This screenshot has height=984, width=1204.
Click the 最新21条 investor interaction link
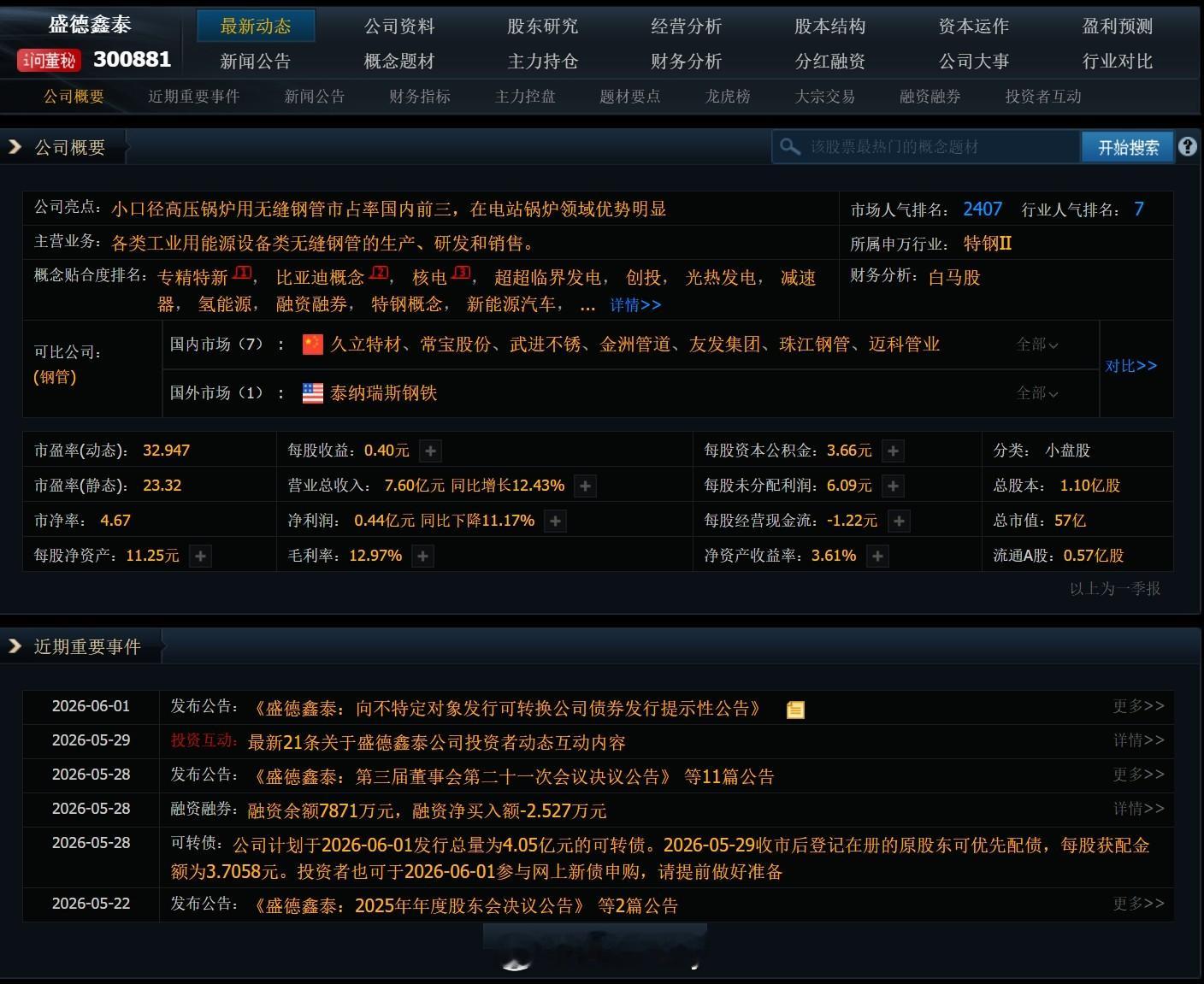click(436, 742)
